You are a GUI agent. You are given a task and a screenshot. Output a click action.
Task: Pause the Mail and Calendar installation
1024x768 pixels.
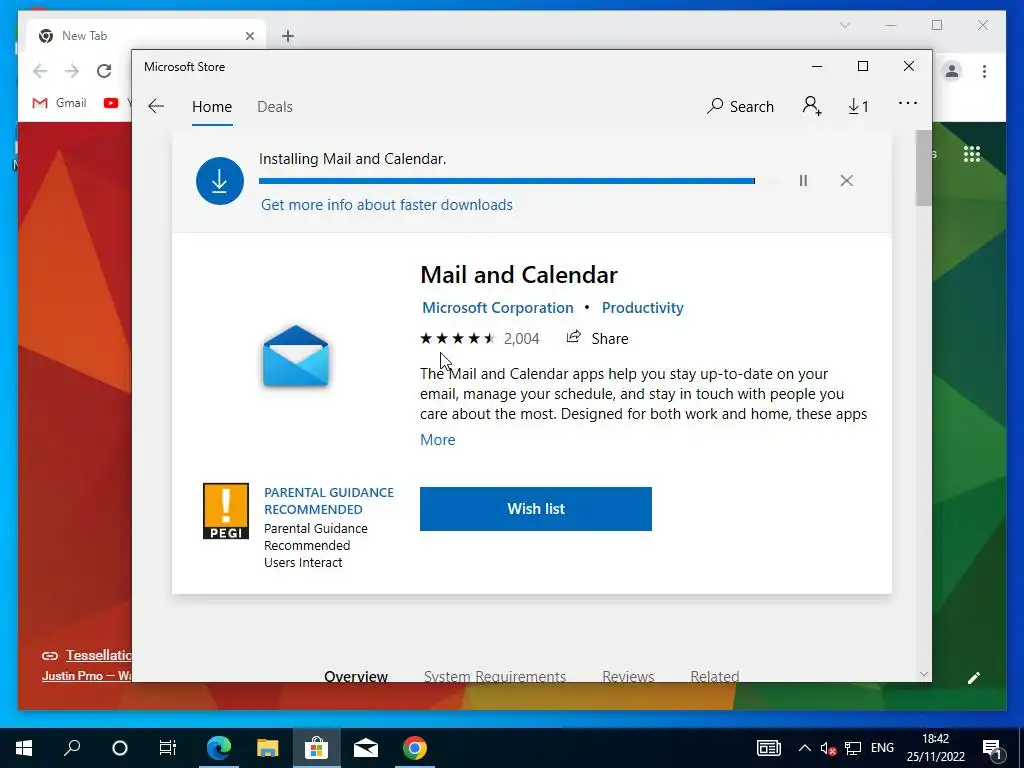[x=803, y=180]
